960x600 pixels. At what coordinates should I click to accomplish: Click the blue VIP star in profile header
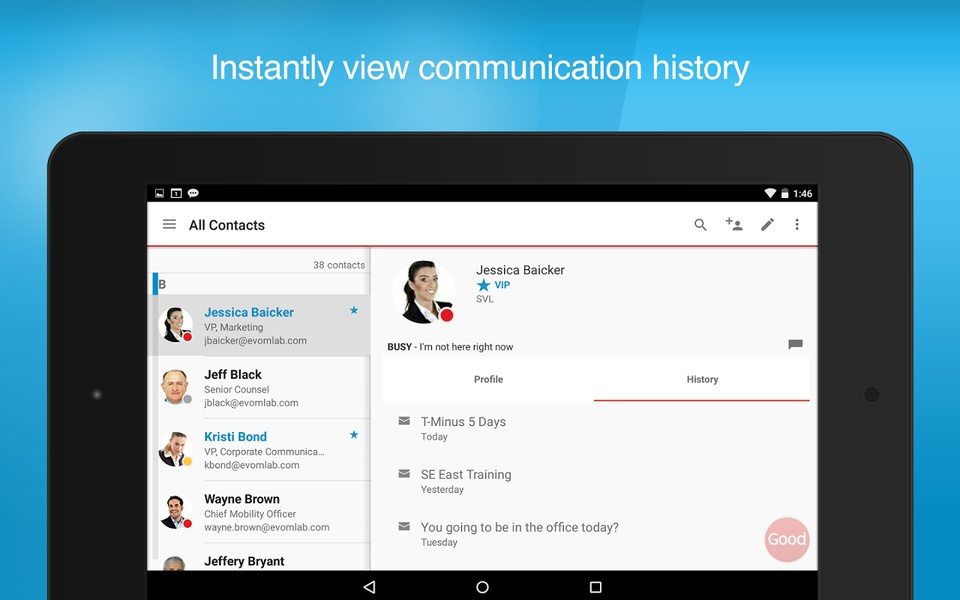click(484, 285)
